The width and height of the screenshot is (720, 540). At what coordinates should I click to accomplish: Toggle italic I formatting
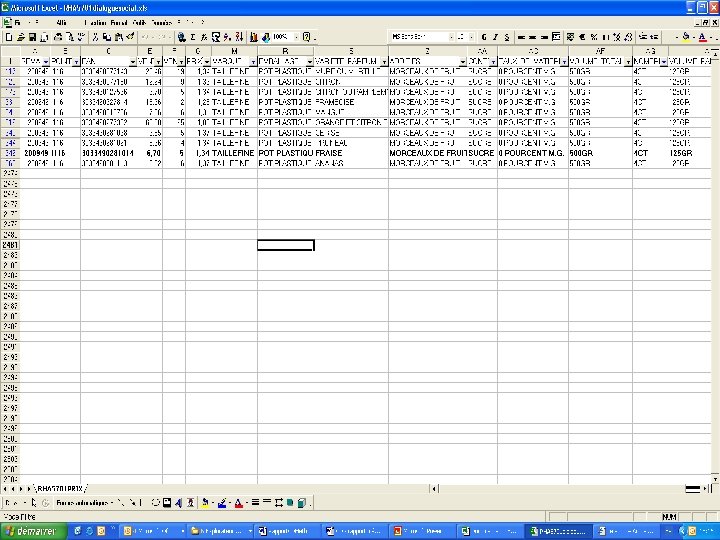[495, 37]
